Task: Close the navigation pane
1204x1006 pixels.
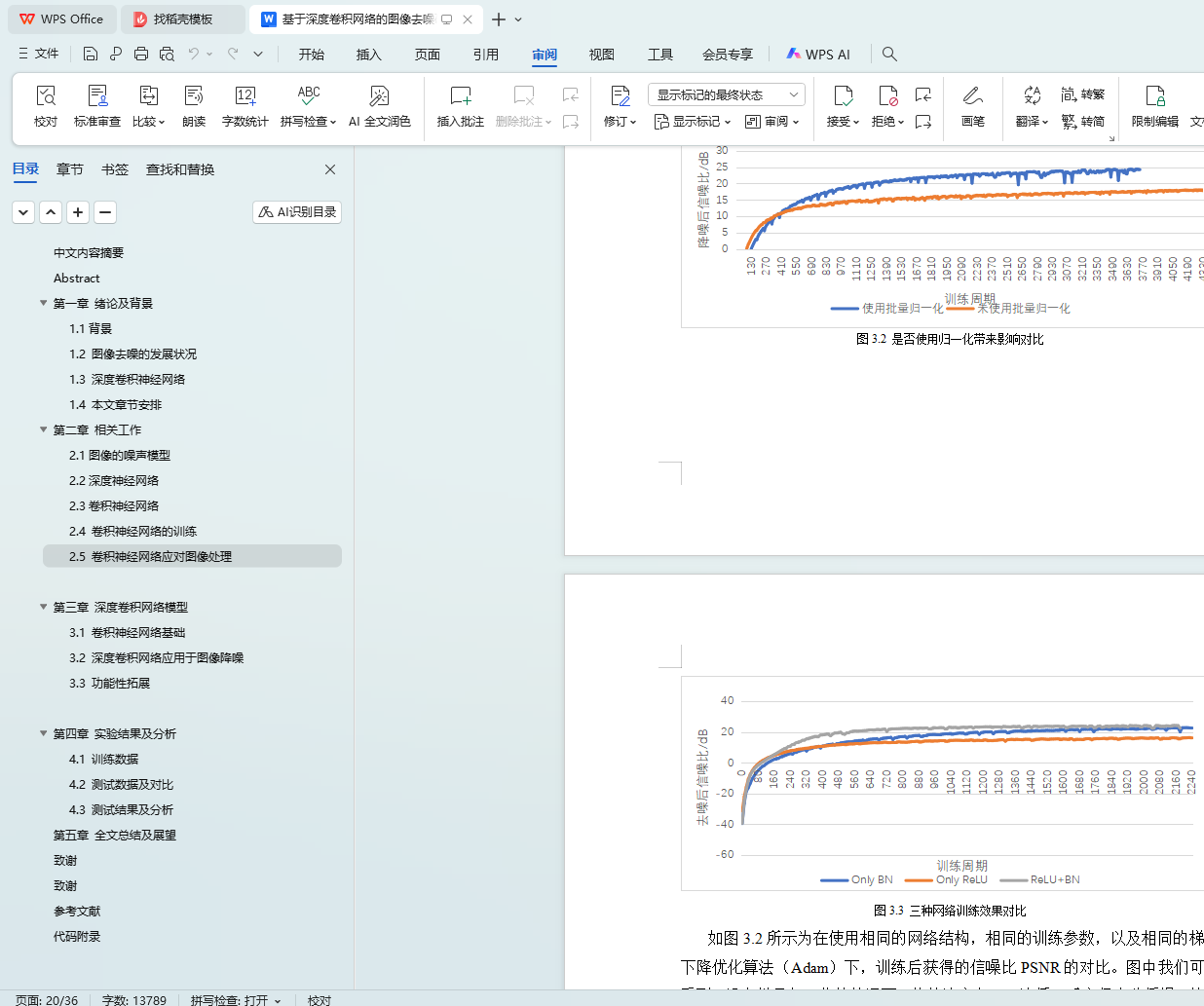Action: (330, 169)
